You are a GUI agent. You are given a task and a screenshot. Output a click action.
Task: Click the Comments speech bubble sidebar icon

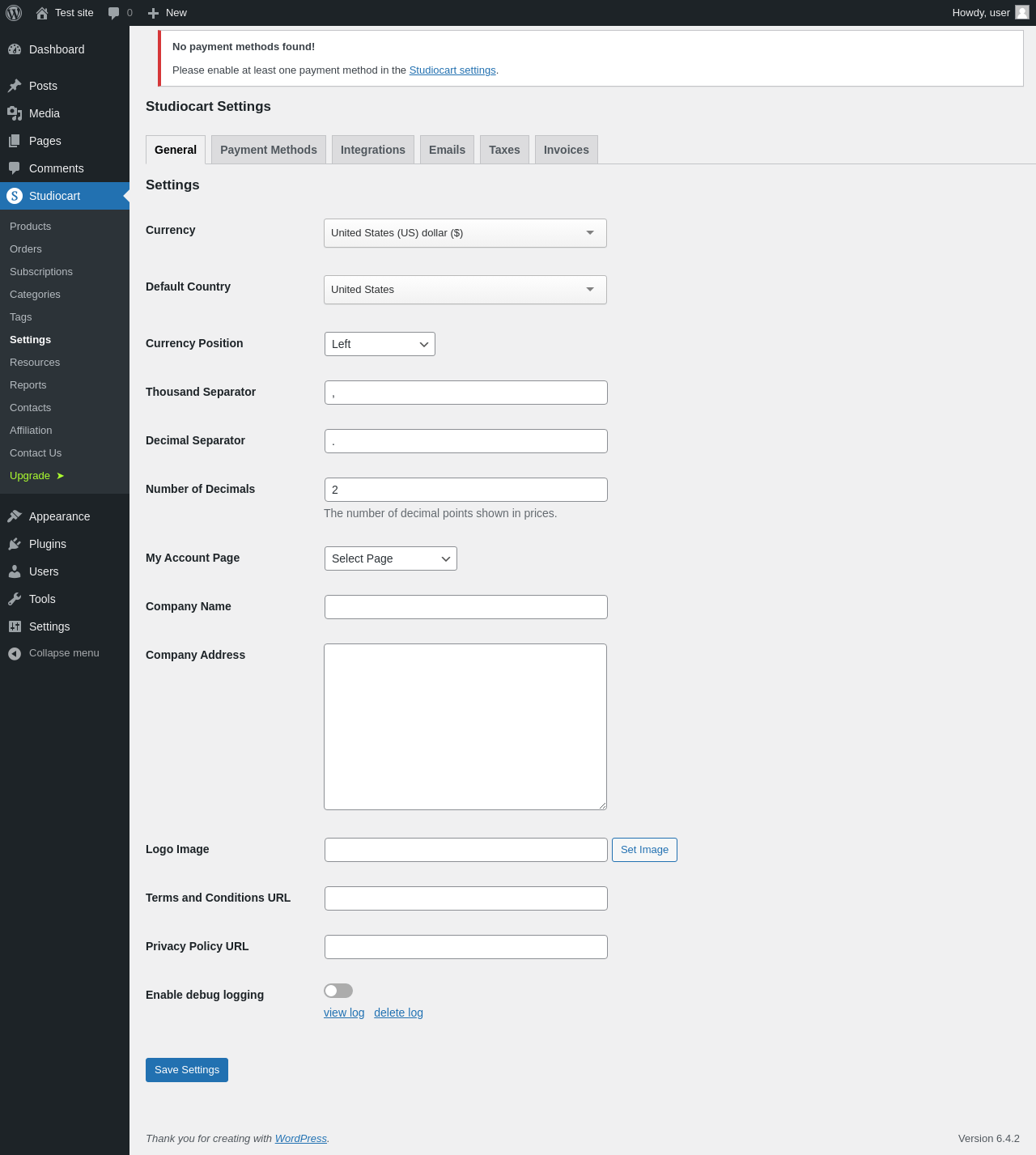(15, 168)
